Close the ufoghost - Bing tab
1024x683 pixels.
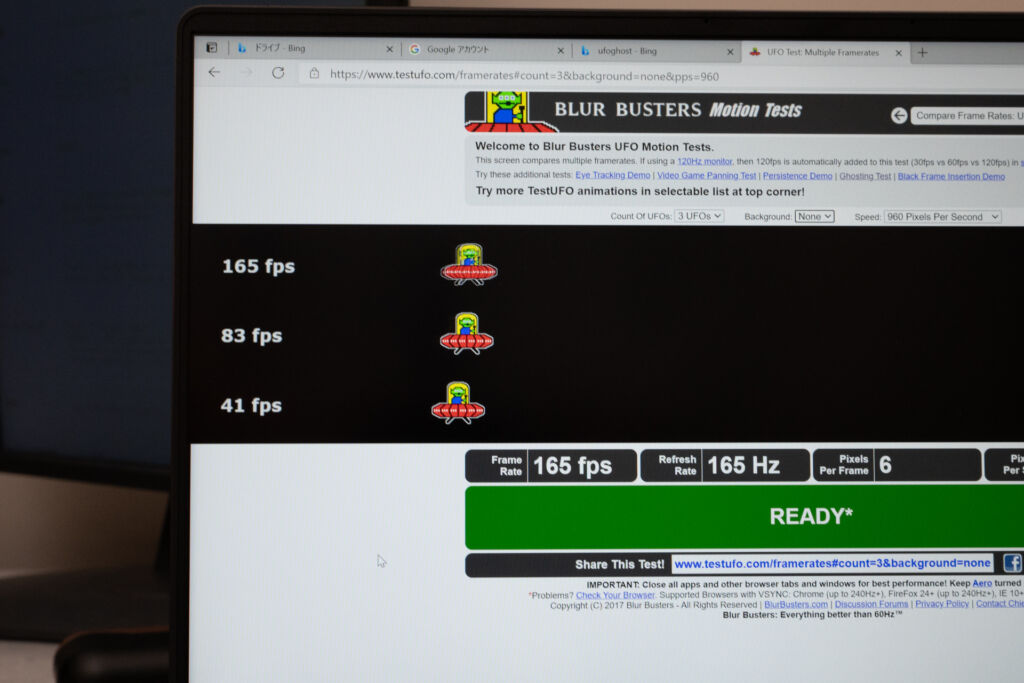tap(730, 52)
